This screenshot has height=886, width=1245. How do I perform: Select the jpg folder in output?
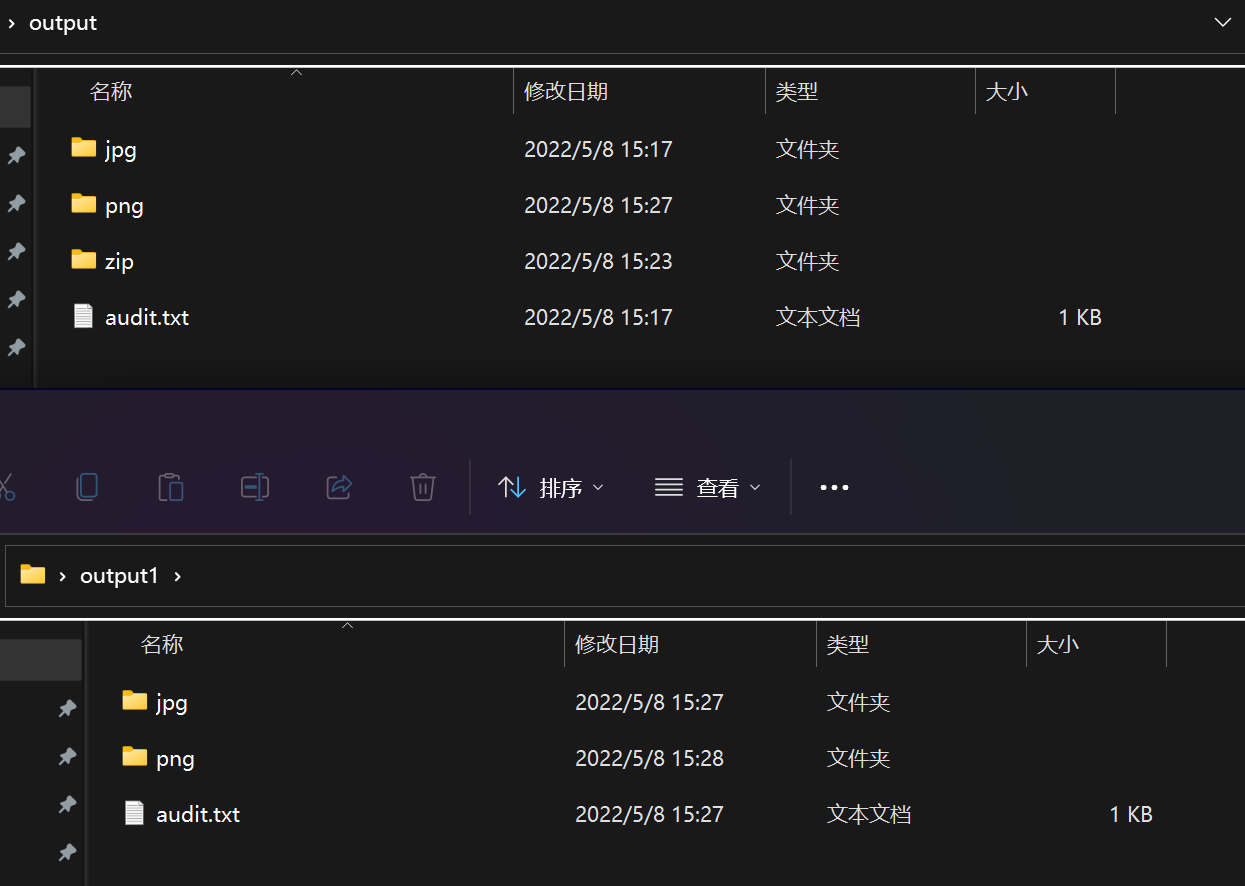pos(120,149)
